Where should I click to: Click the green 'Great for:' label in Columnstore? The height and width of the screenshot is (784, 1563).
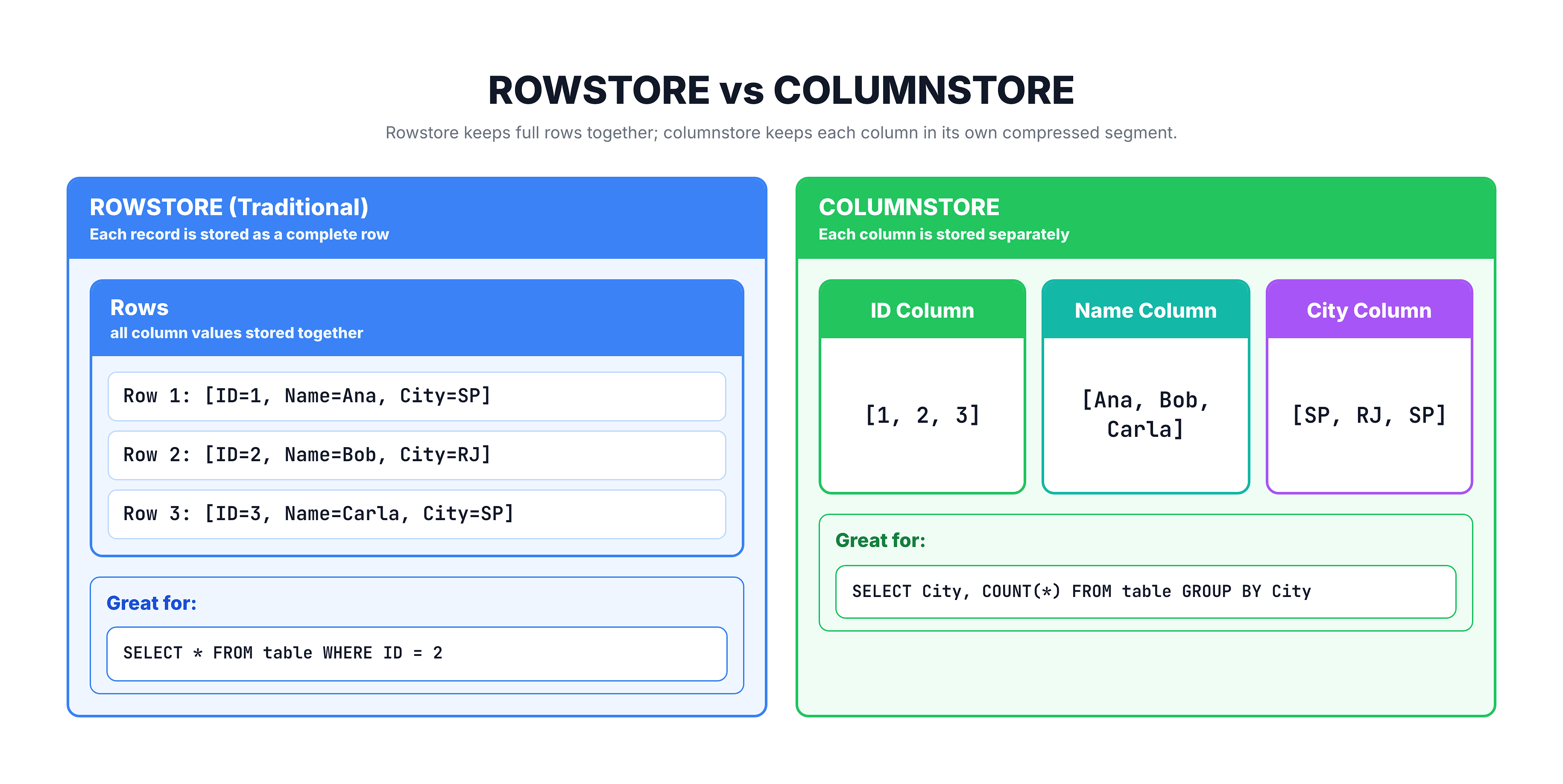(x=880, y=540)
